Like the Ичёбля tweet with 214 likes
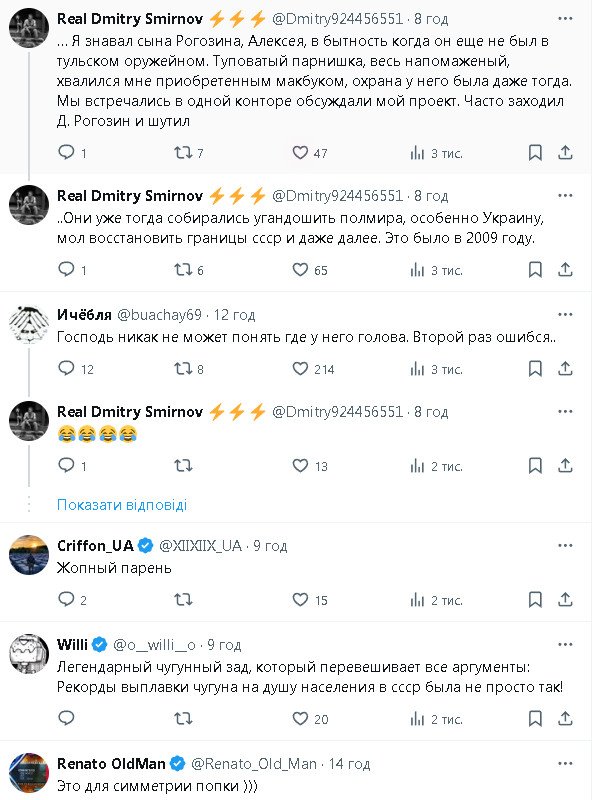The height and width of the screenshot is (800, 600). (300, 369)
